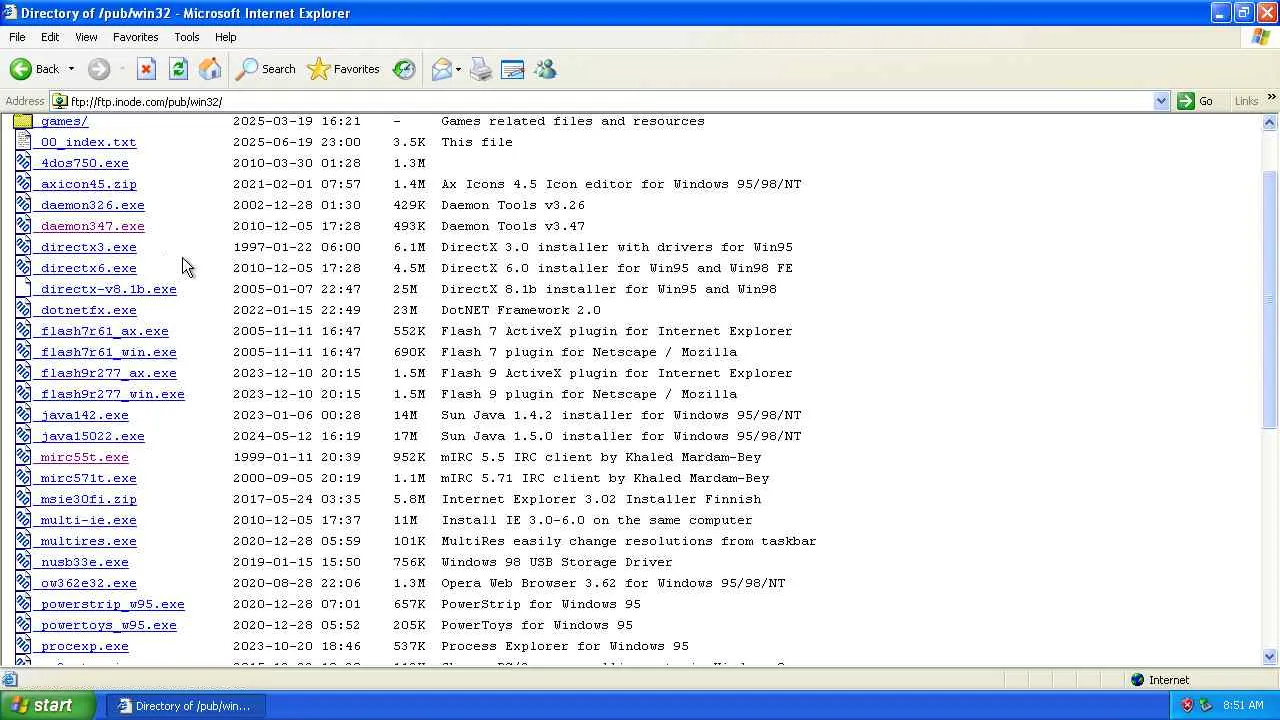Click the description "Install IE 3.0-6.0 on the same computer"
Viewport: 1280px width, 720px height.
597,520
